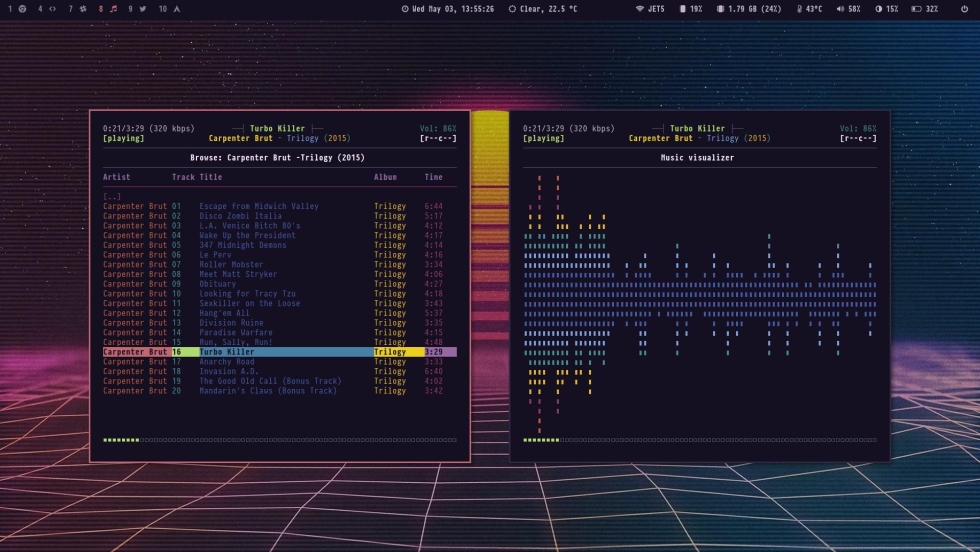Screen dimensions: 980x552
Task: Click the Browse: Carpenter Brut -Trilogy heading
Action: 278,158
